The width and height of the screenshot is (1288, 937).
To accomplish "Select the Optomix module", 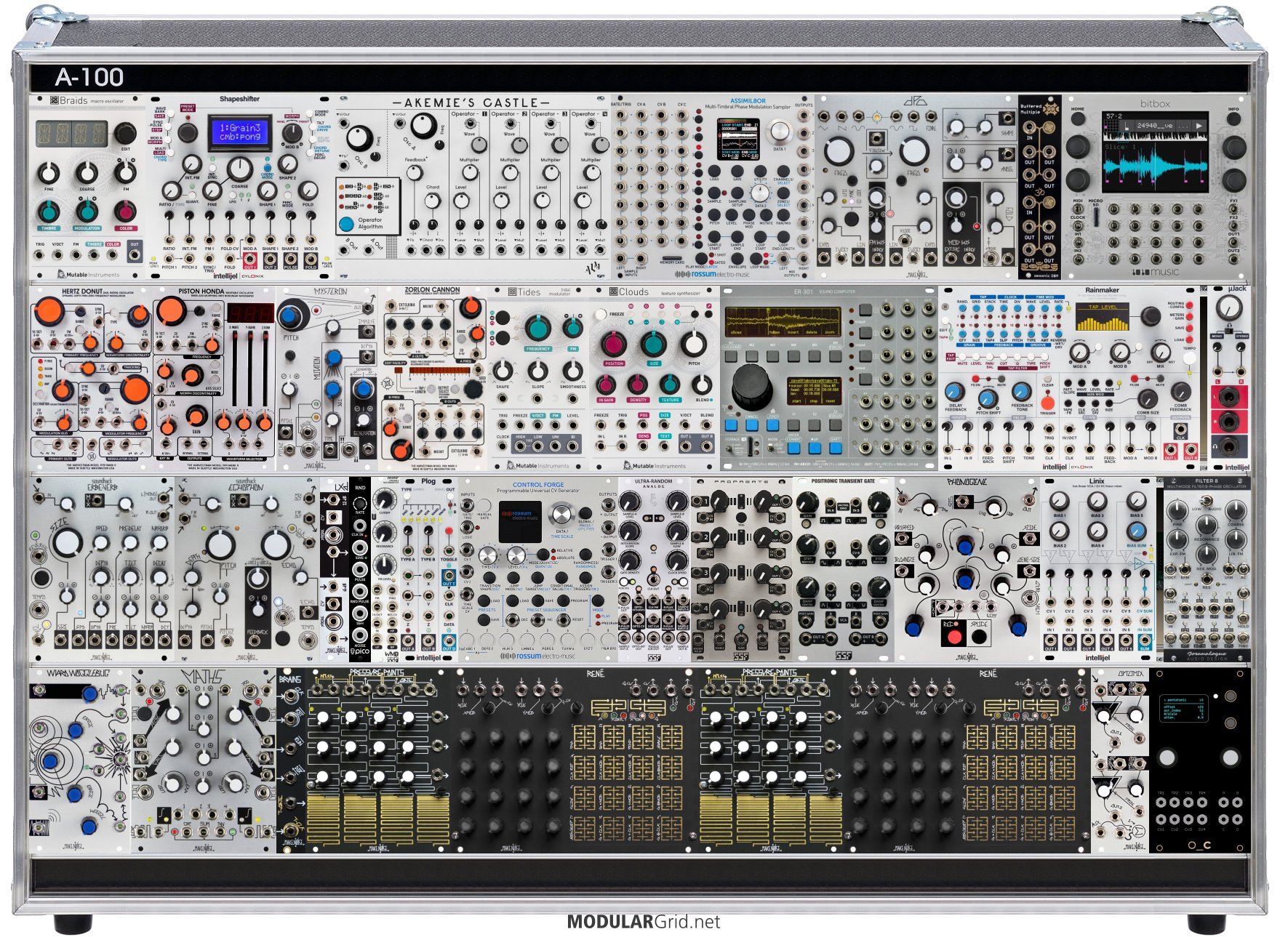I will pyautogui.click(x=1119, y=760).
